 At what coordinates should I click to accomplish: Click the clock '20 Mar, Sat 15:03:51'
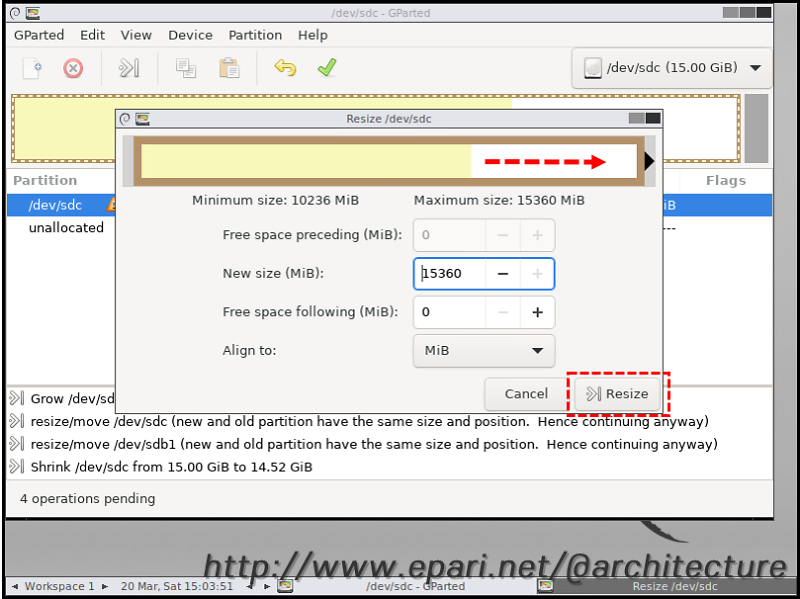[x=177, y=586]
